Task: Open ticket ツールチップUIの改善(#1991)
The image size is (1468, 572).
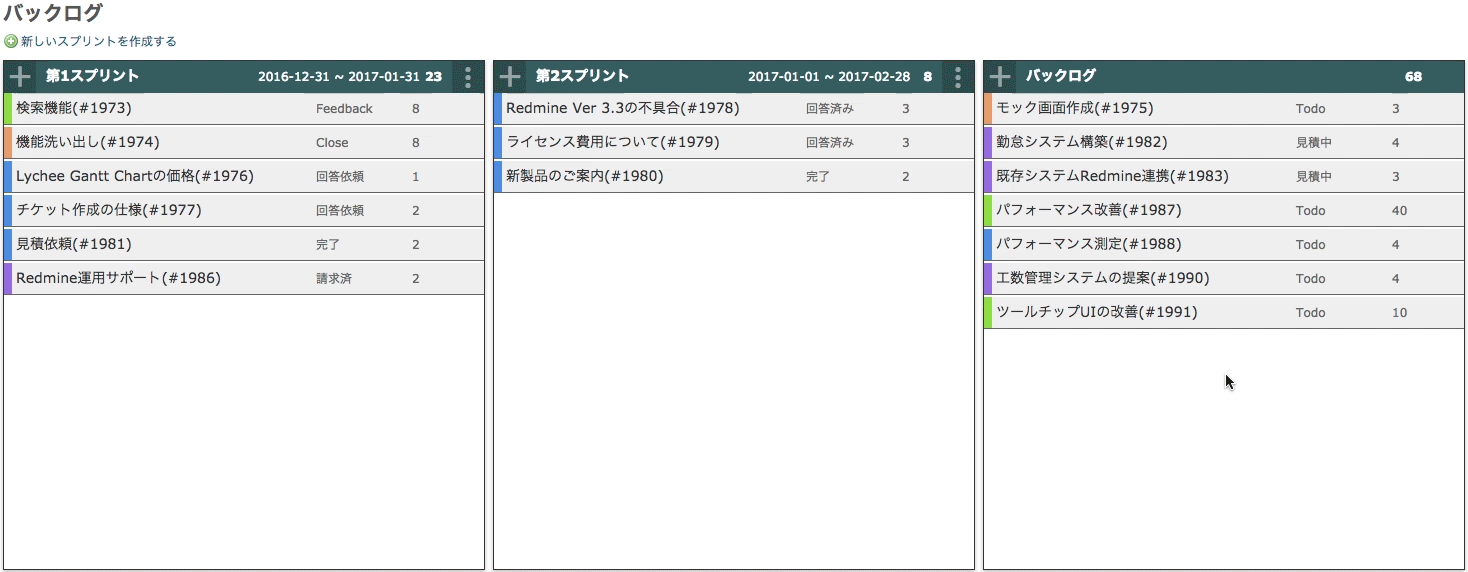Action: 1096,312
